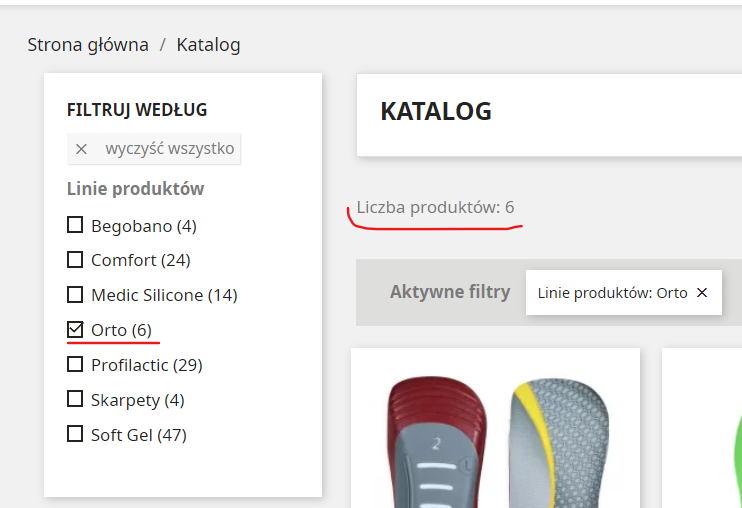742x508 pixels.
Task: Check the Soft Gel (47) box
Action: [75, 434]
